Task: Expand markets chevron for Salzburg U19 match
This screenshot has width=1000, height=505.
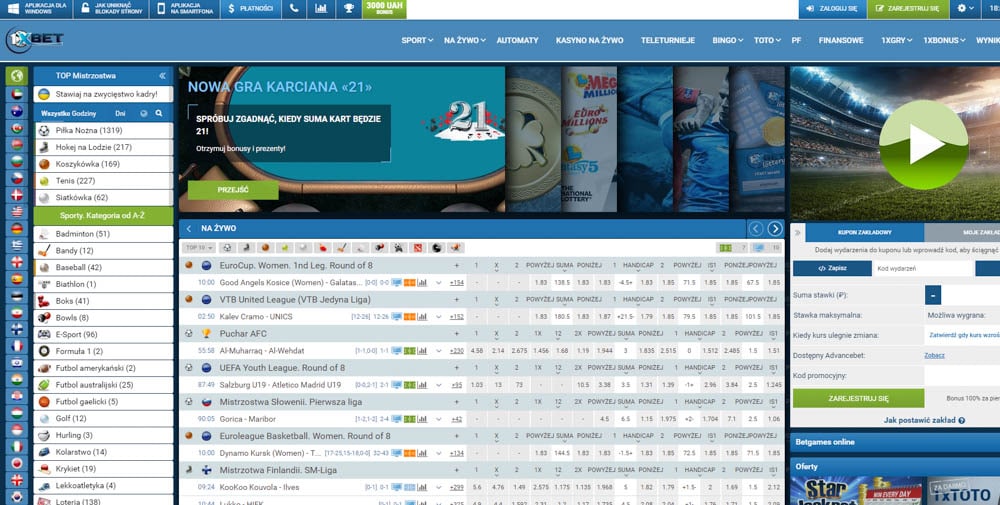Action: point(439,385)
